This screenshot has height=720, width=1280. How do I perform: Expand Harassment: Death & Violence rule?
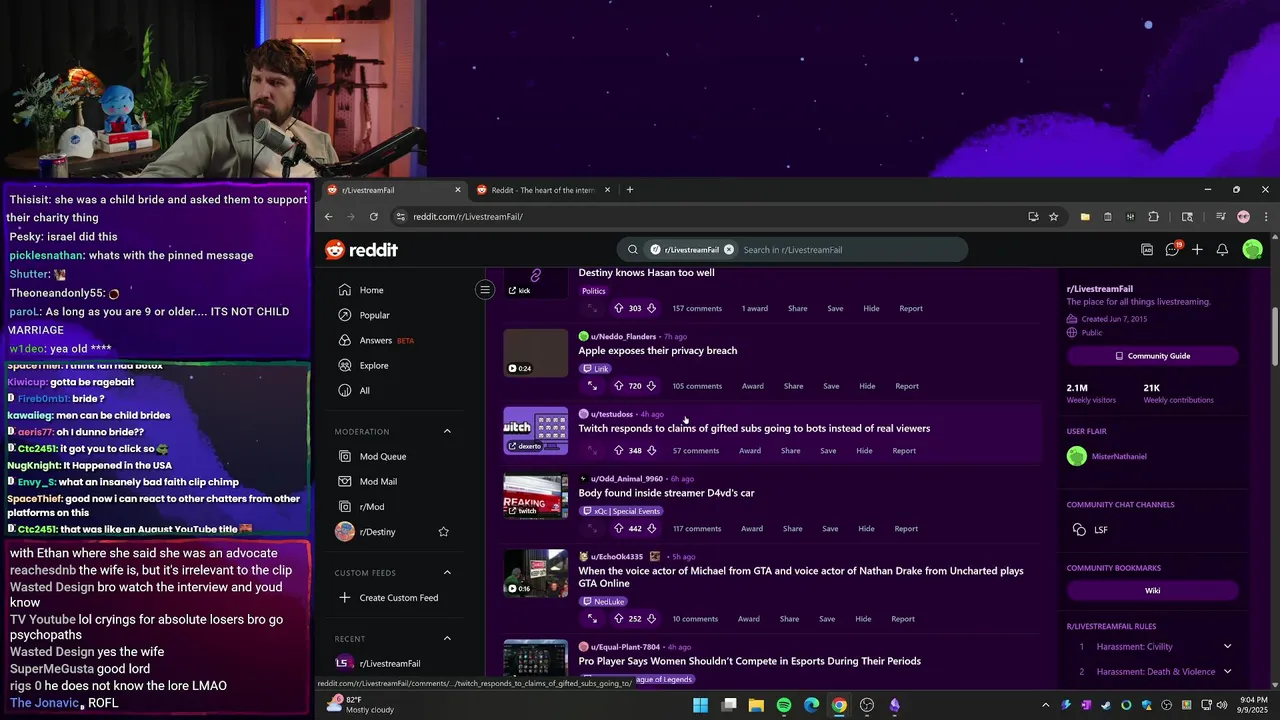coord(1227,672)
